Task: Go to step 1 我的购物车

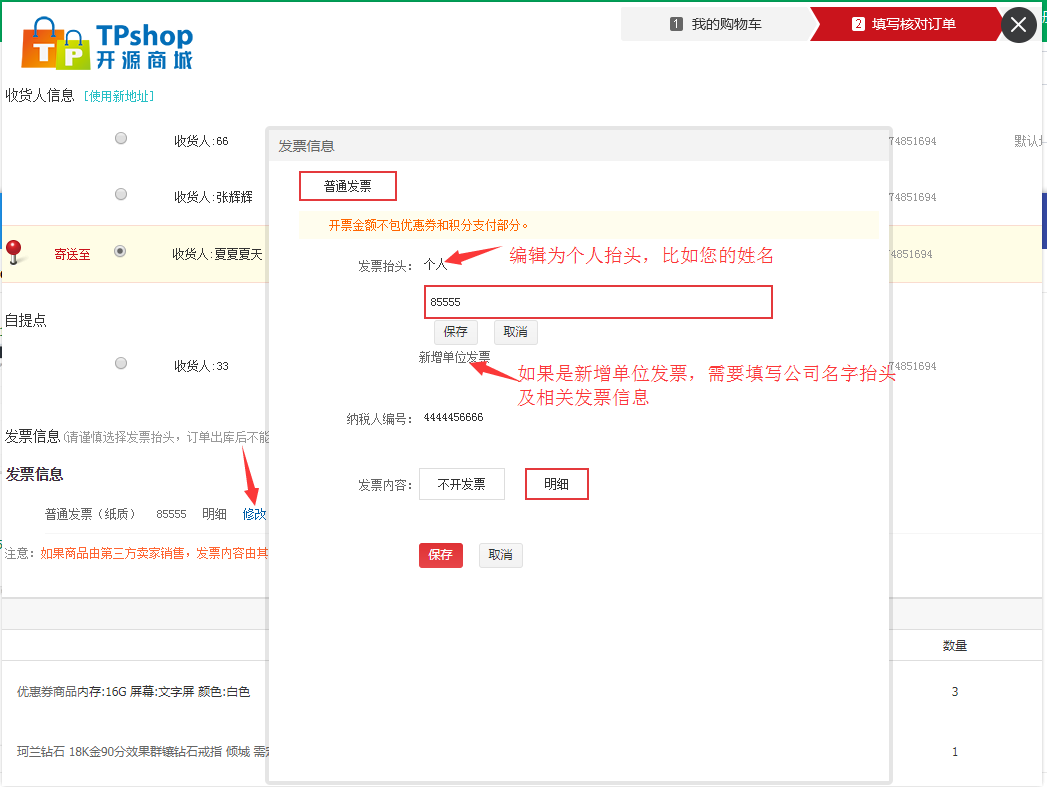Action: [x=716, y=24]
